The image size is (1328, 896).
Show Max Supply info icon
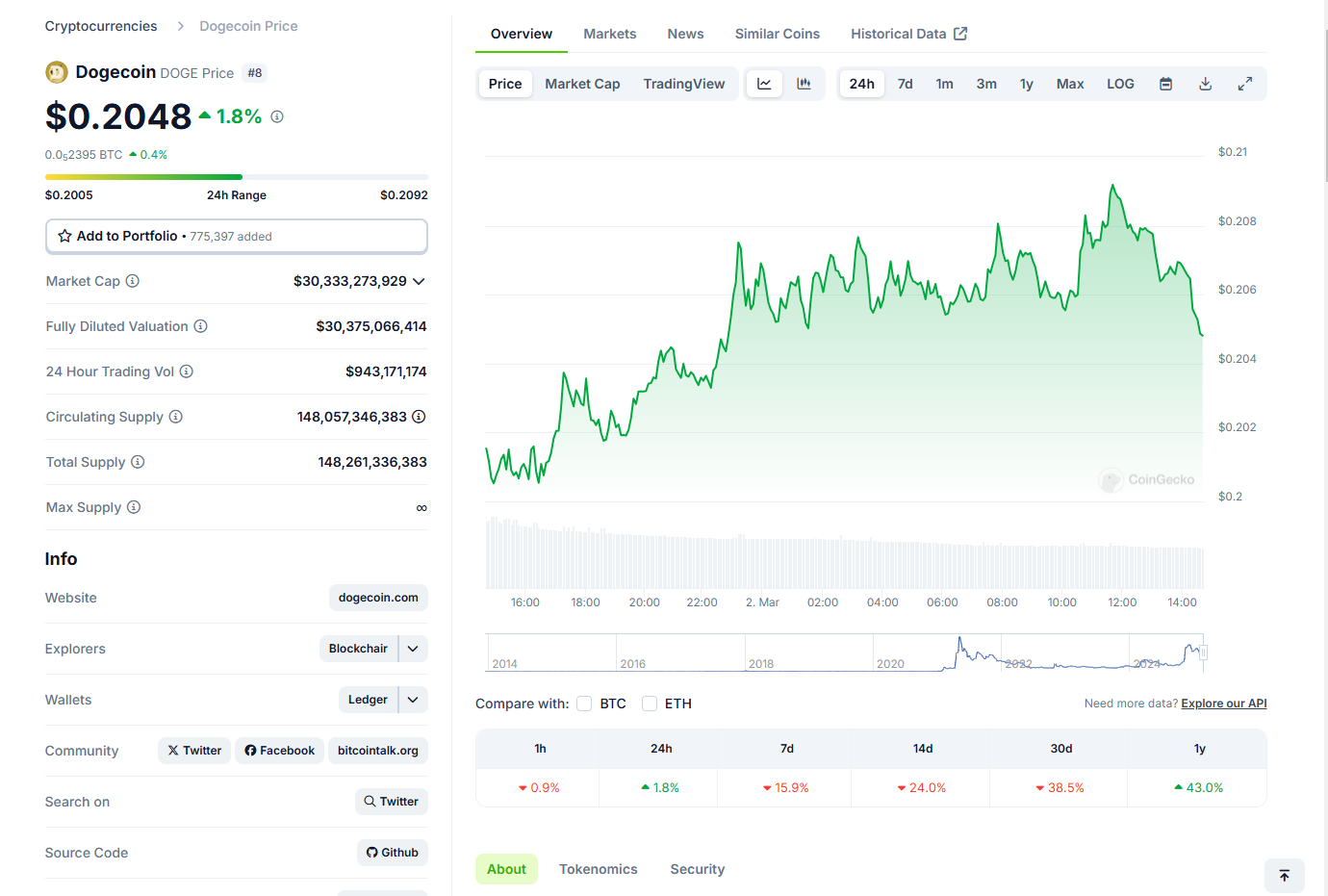134,507
